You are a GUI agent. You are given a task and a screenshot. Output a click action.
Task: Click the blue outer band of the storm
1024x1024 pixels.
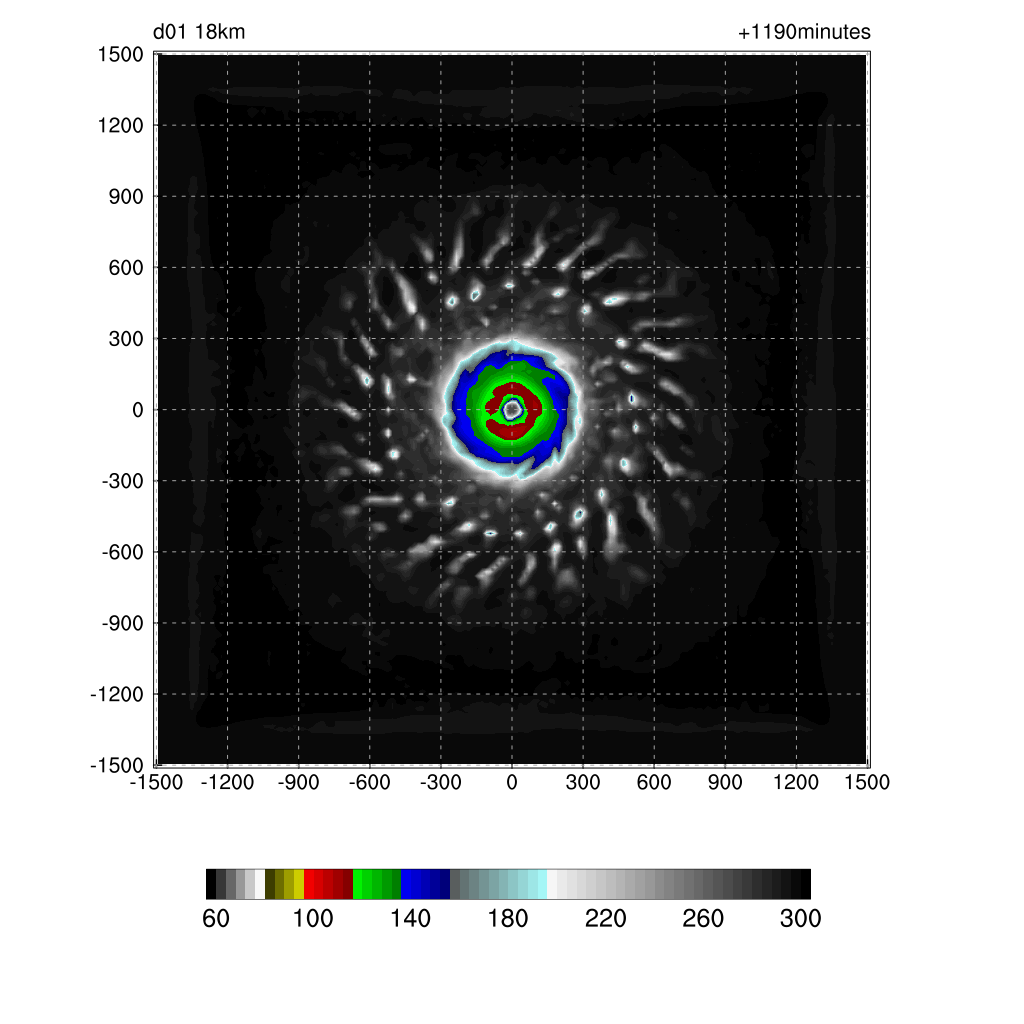pyautogui.click(x=460, y=409)
